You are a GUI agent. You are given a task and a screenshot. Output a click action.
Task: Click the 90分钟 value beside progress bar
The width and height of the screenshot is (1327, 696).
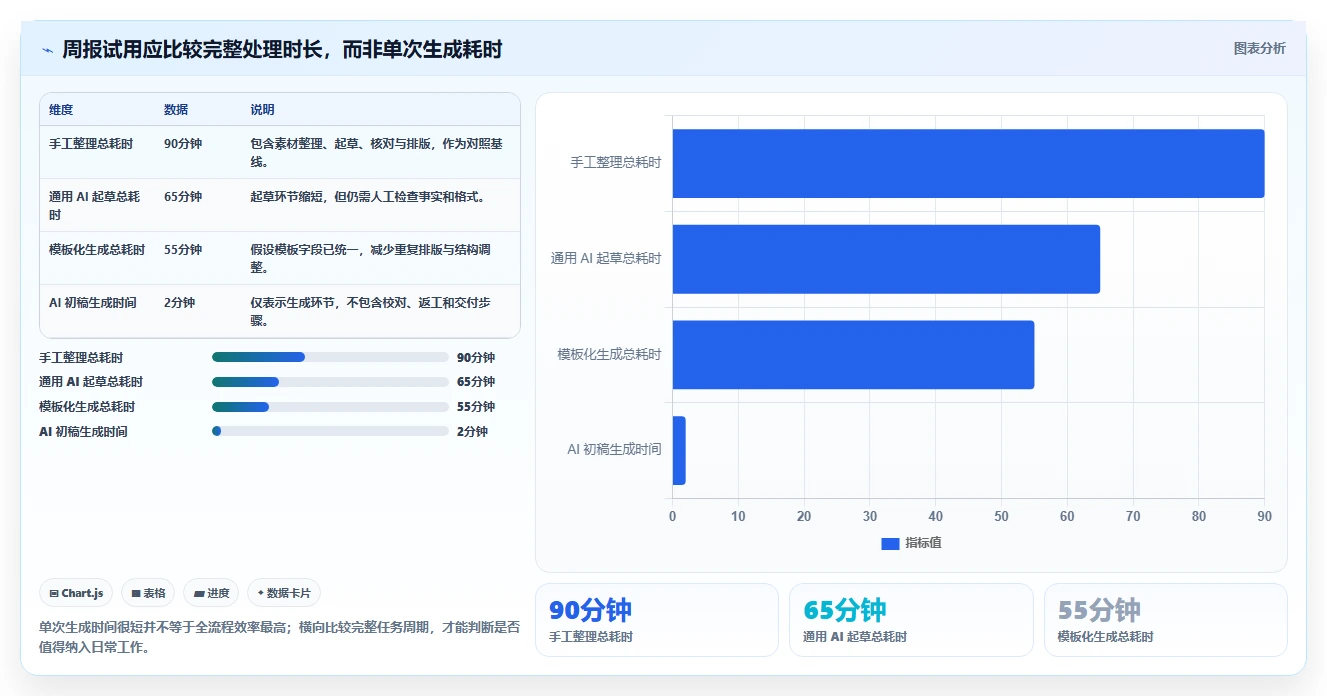476,357
